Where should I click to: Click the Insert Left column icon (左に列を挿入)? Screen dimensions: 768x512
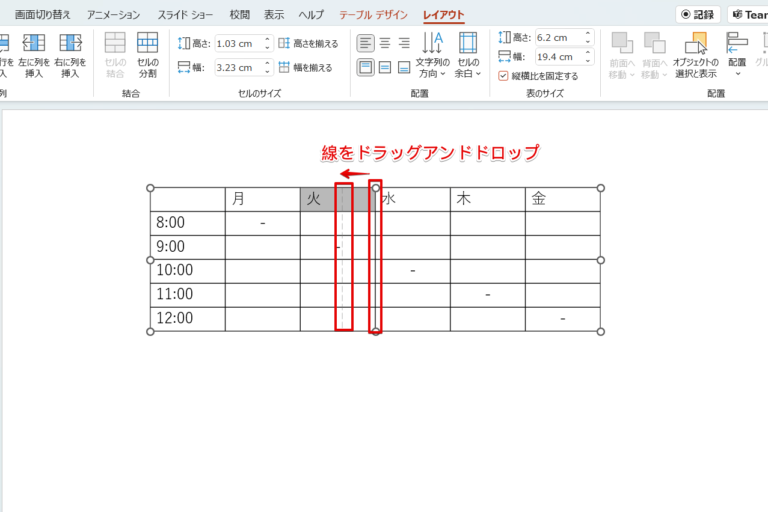tap(34, 43)
